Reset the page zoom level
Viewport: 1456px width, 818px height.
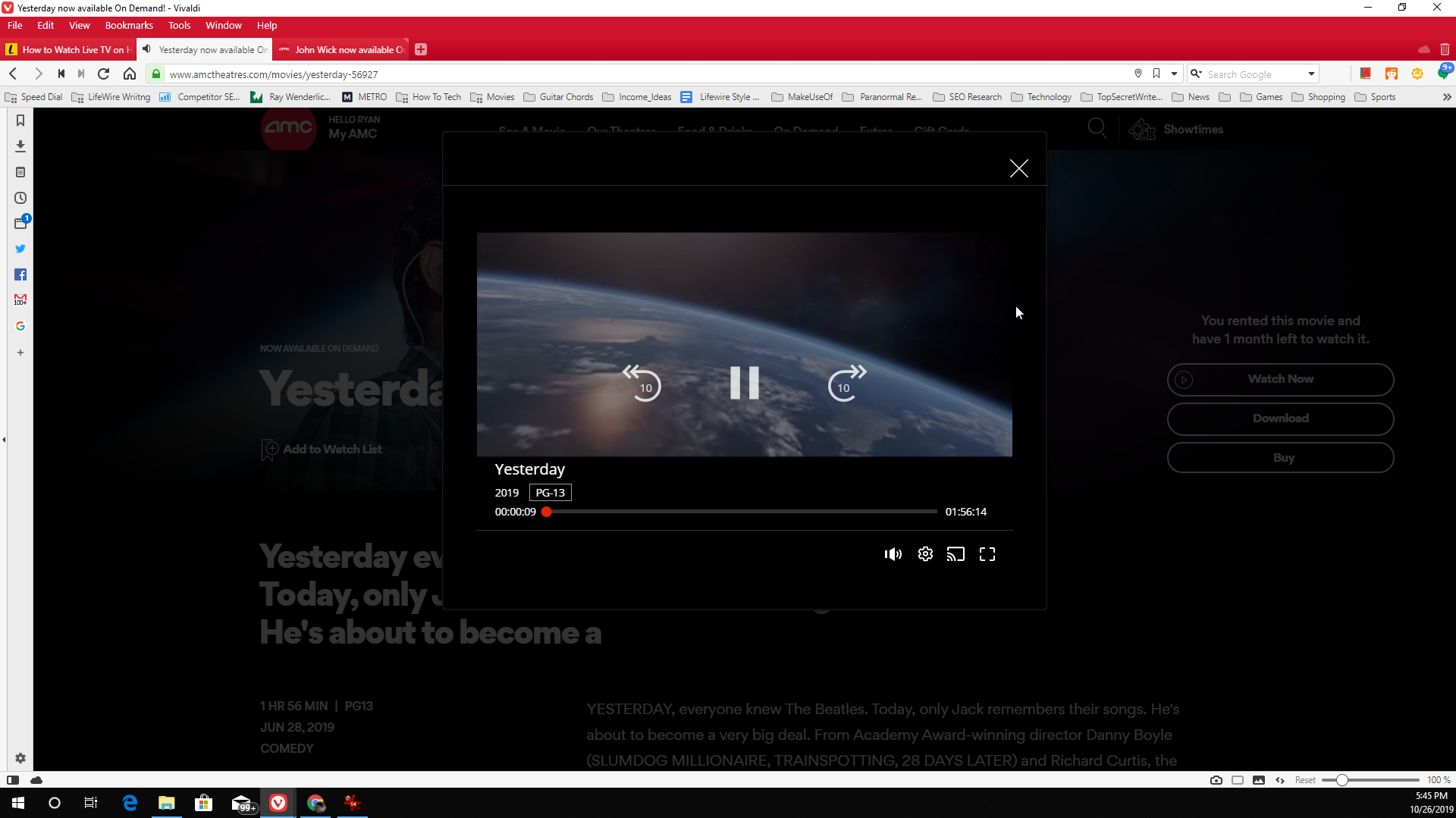click(1305, 780)
